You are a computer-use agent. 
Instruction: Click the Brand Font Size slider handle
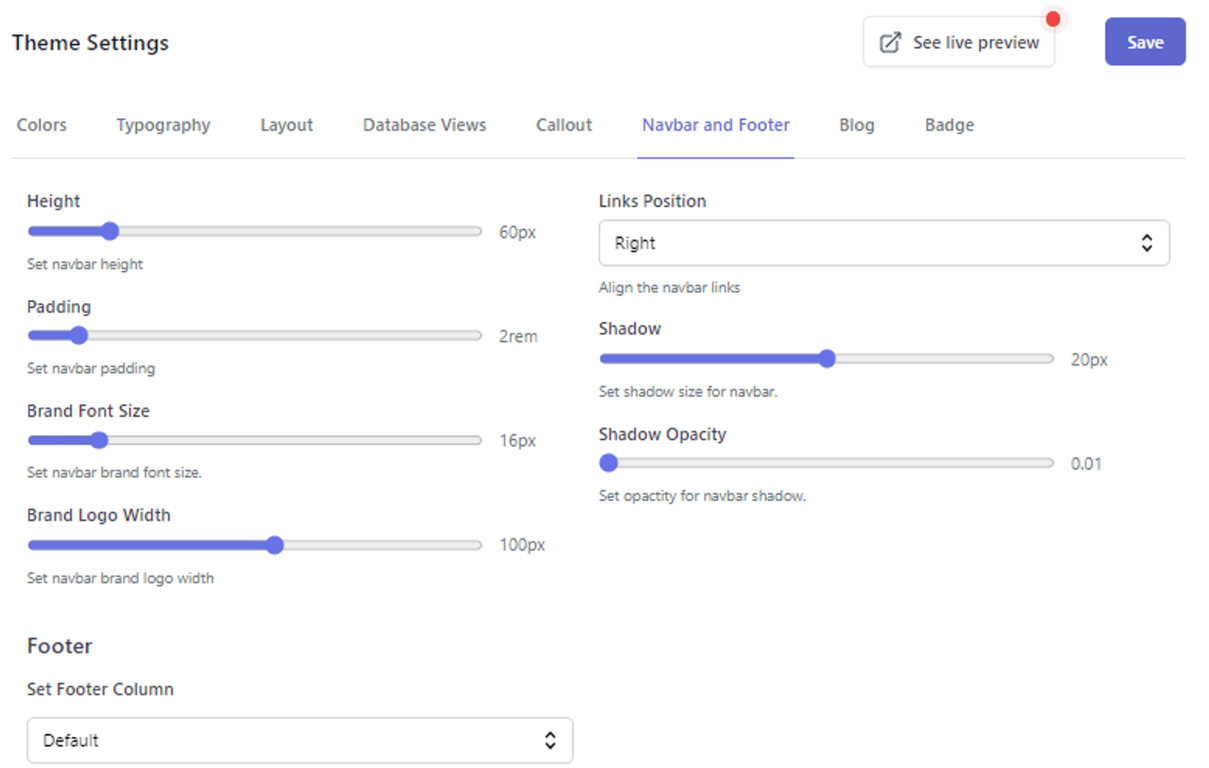pyautogui.click(x=98, y=440)
